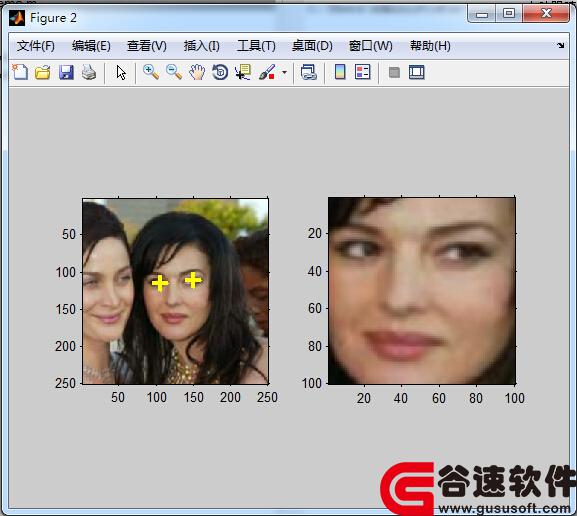Image resolution: width=577 pixels, height=516 pixels.
Task: Toggle the Data Cursor tool
Action: tap(243, 72)
